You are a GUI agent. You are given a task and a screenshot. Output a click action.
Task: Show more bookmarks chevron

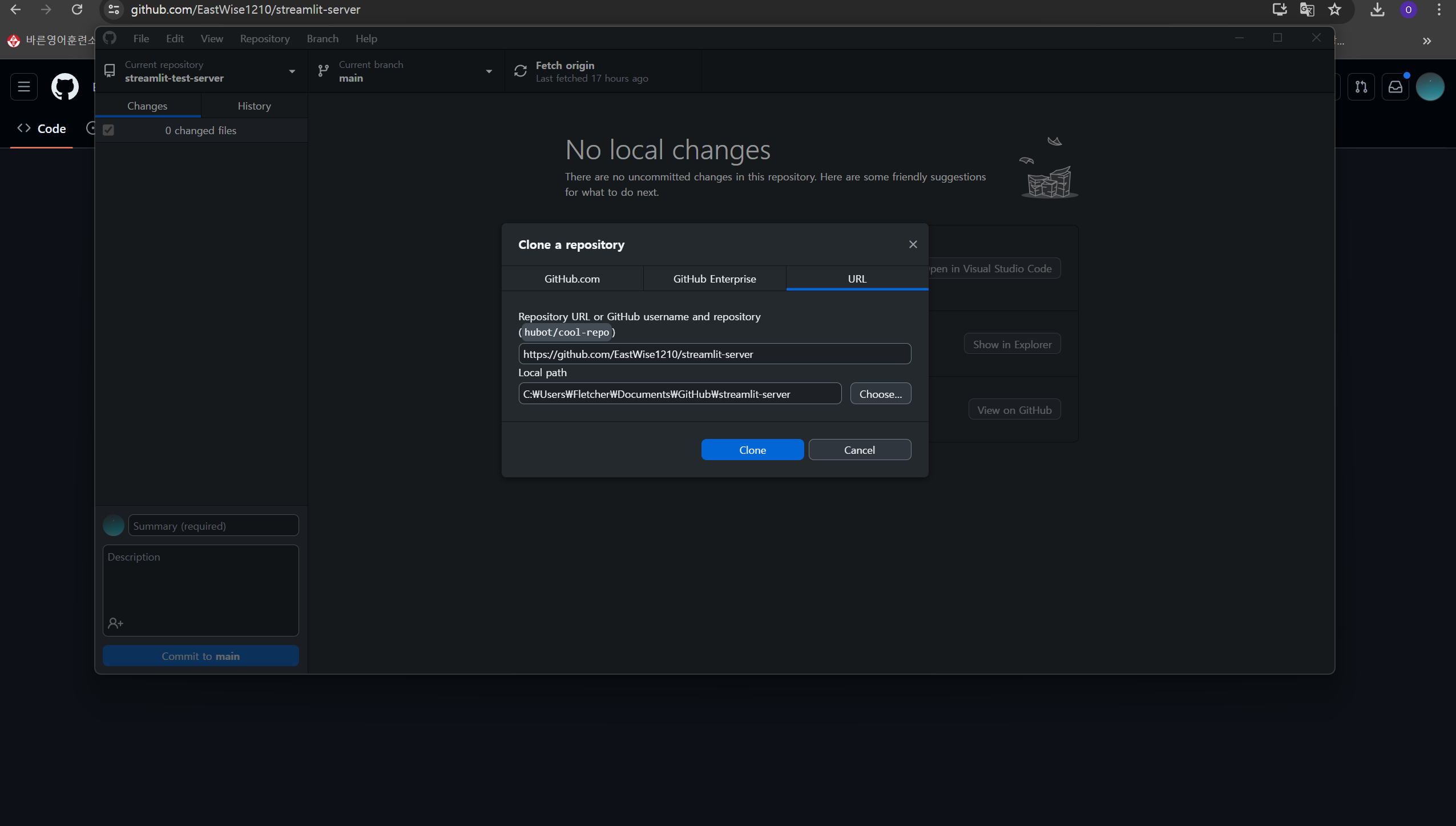coord(1427,41)
